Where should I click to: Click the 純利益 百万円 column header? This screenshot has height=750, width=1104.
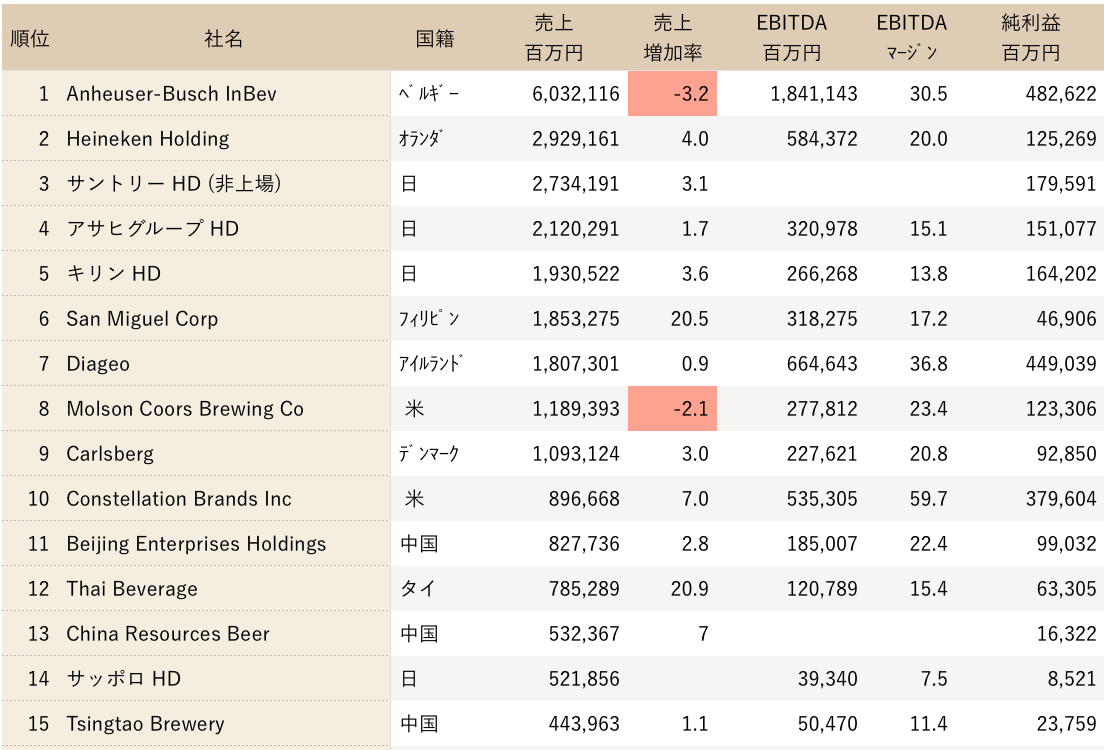pos(1031,38)
